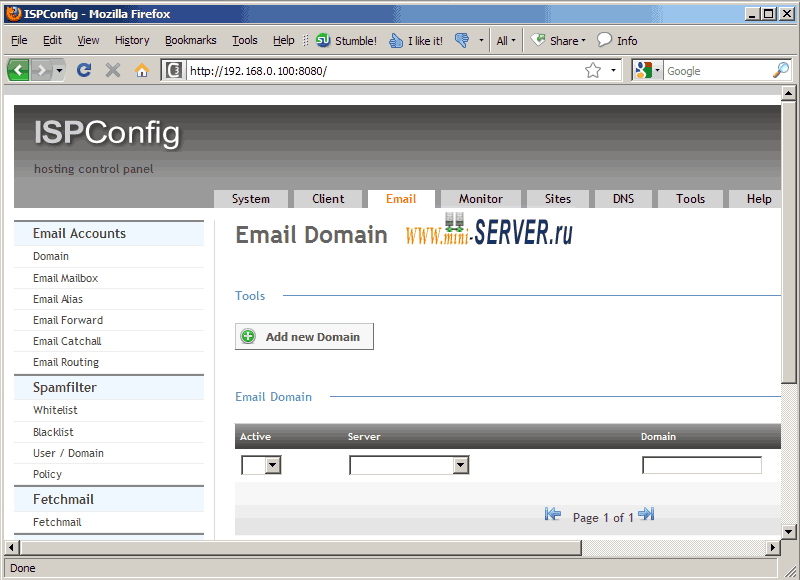Screen dimensions: 800x580
Task: Go to the home page icon
Action: point(142,70)
